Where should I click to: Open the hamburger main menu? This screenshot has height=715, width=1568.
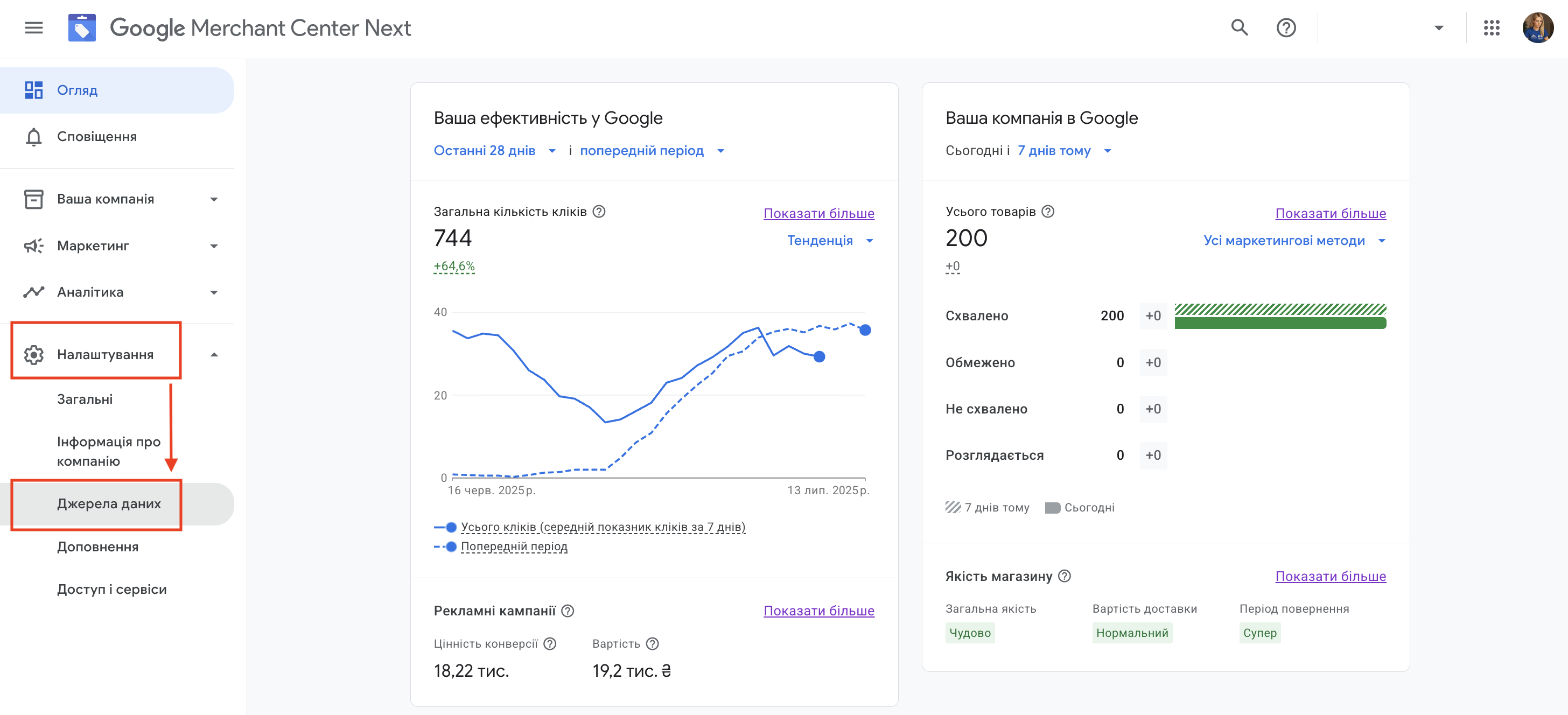point(34,28)
